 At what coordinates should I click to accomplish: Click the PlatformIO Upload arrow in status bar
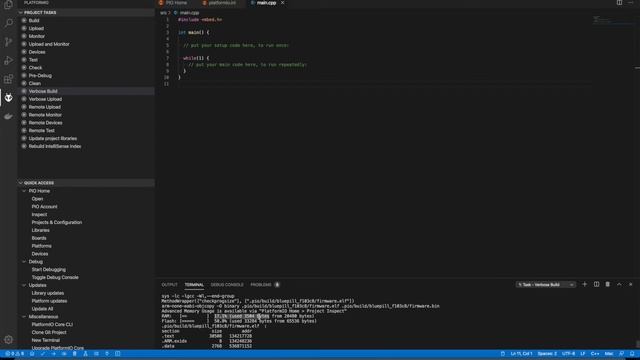click(53, 354)
